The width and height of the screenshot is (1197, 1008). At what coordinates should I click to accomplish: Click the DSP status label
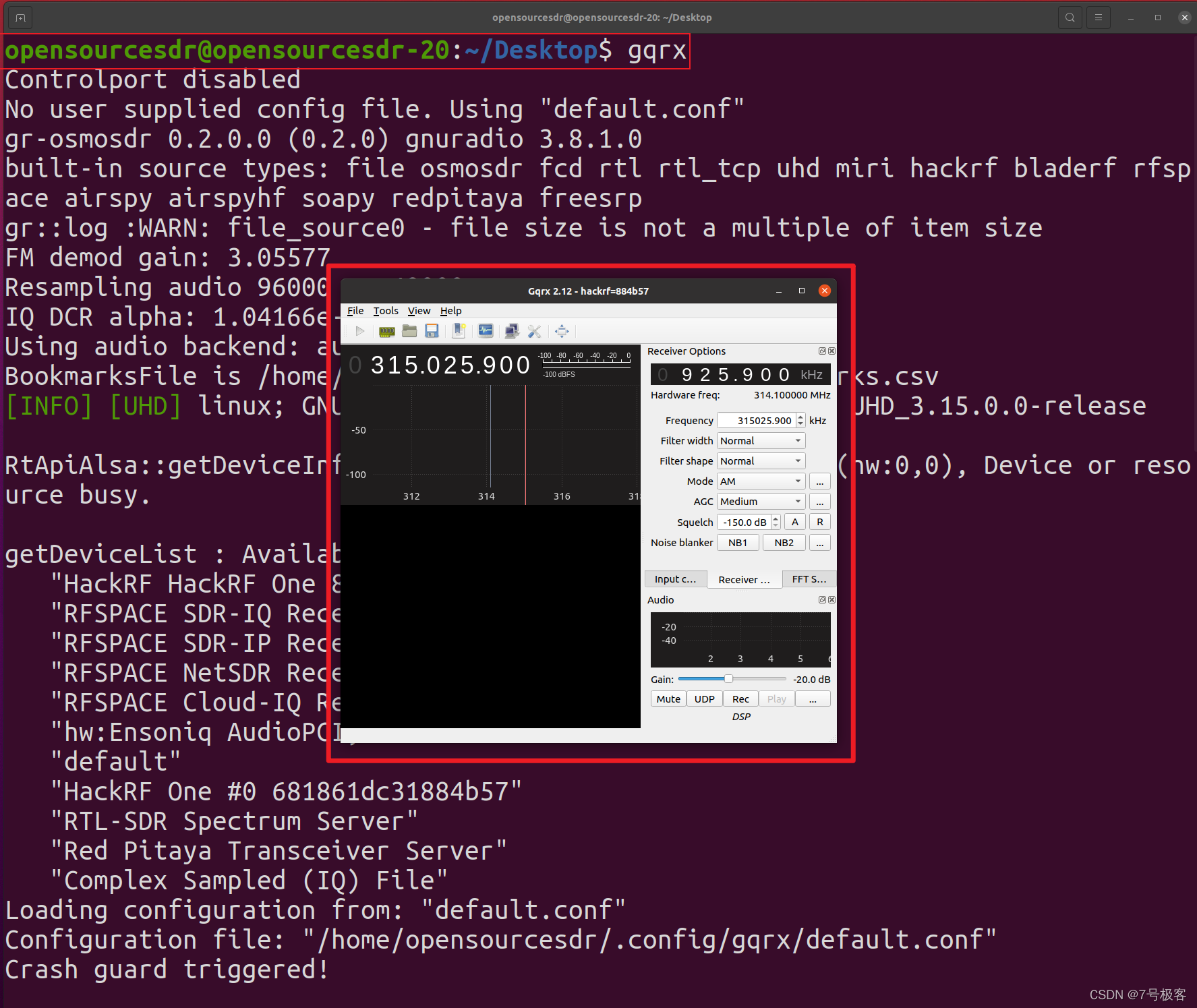(741, 717)
